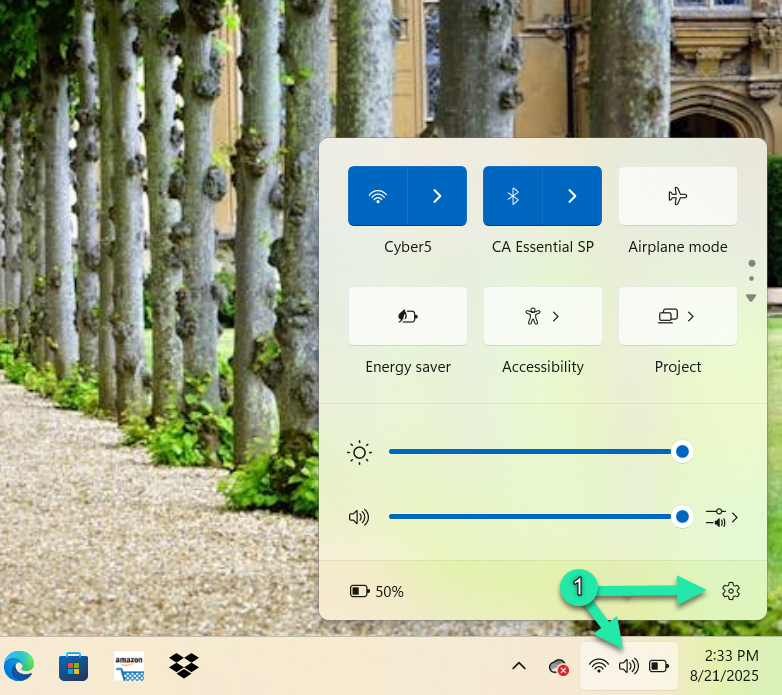Open Dropbox from taskbar
The height and width of the screenshot is (695, 782).
click(184, 666)
